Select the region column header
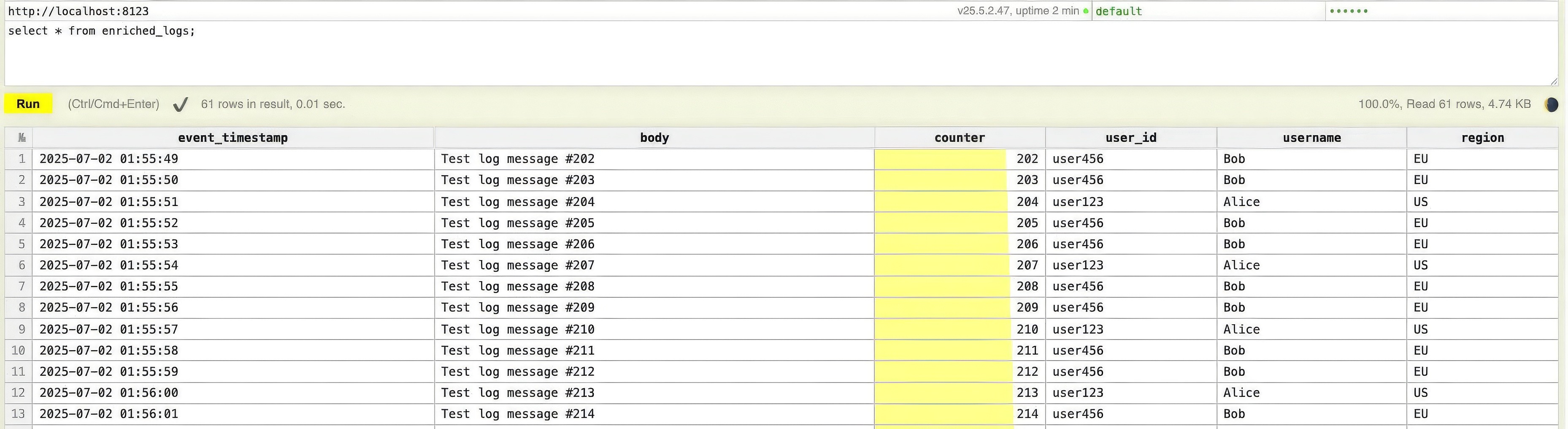1568x429 pixels. [1482, 138]
